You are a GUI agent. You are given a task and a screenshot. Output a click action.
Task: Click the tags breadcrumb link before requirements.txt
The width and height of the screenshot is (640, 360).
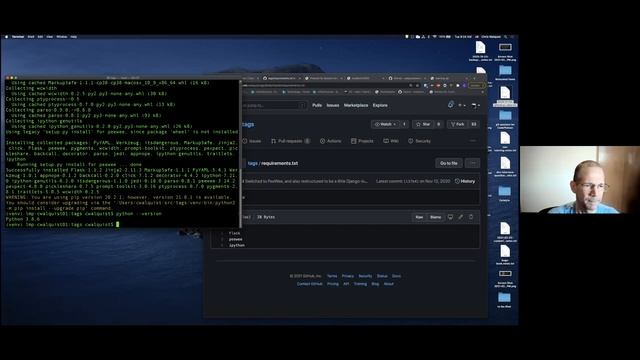(253, 163)
